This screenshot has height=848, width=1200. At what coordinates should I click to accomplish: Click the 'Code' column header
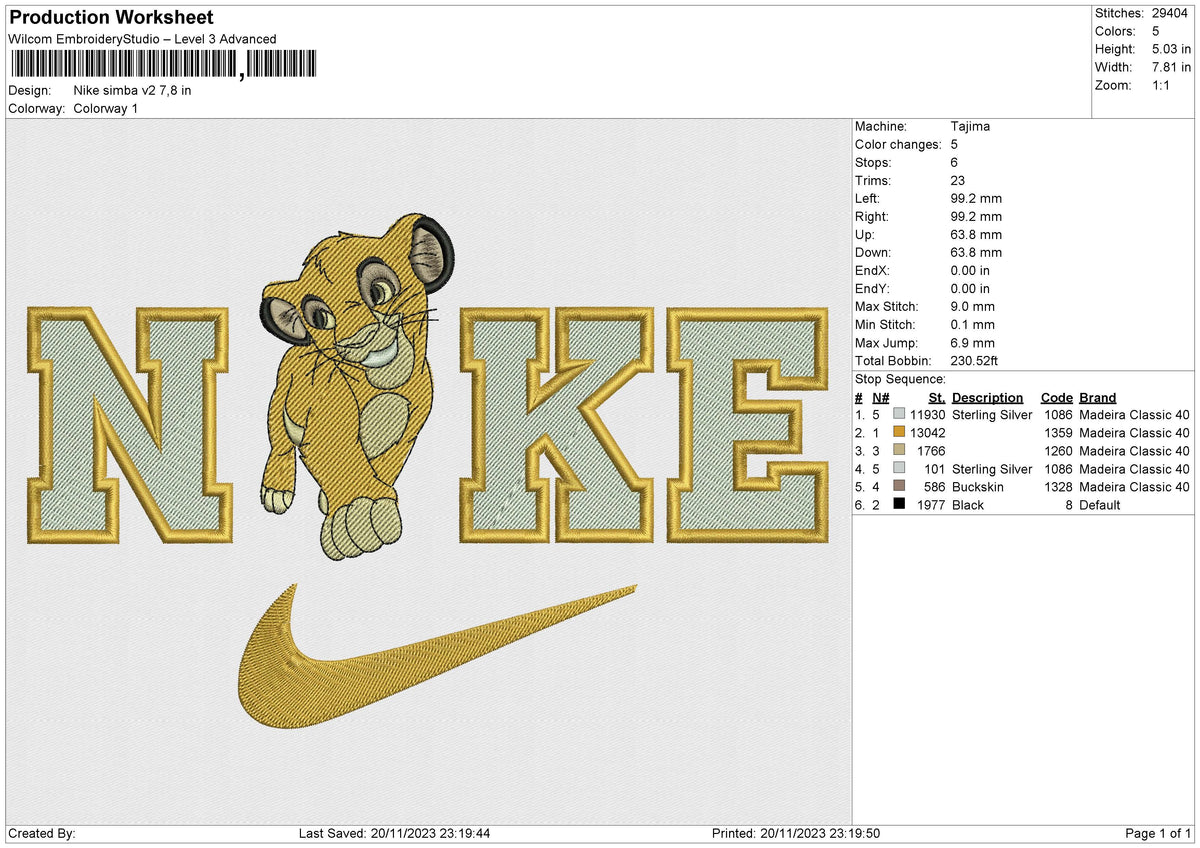point(1057,398)
